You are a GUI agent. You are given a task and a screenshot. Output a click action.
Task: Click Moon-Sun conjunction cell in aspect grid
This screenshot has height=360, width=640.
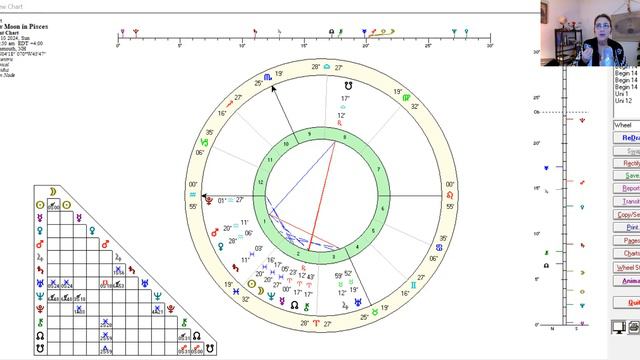coord(53,205)
